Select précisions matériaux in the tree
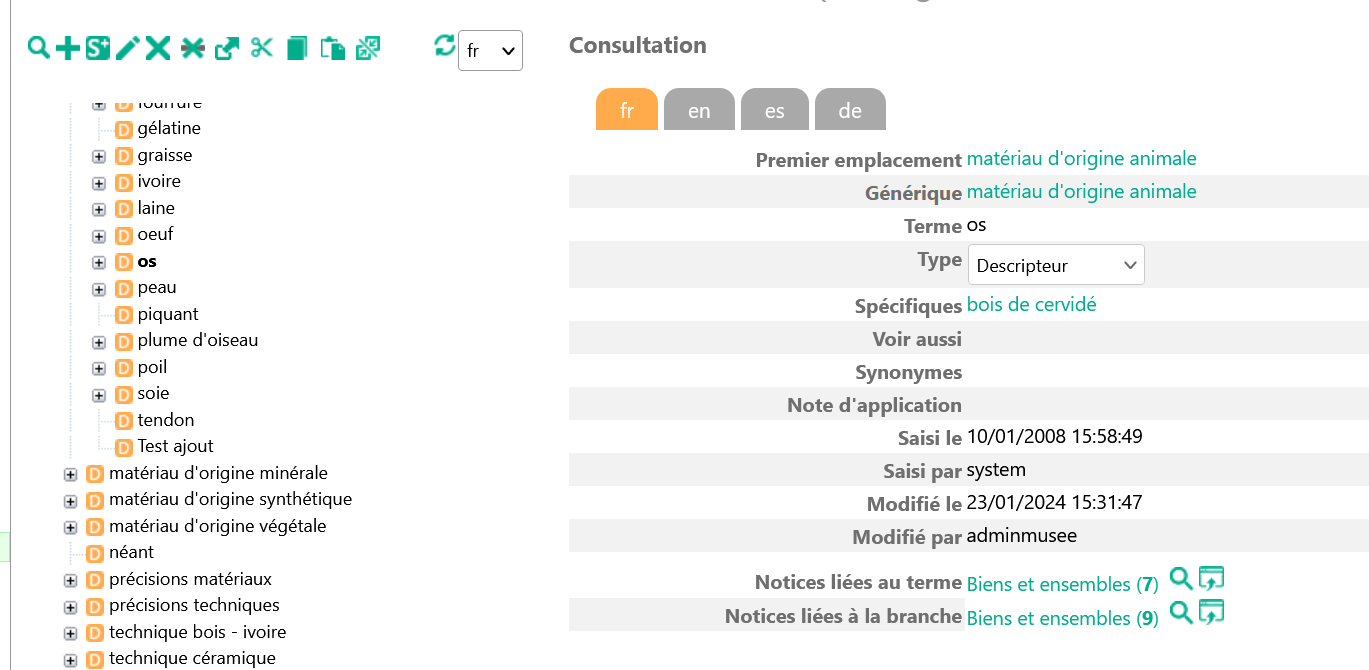Viewport: 1369px width, 670px height. (x=190, y=579)
